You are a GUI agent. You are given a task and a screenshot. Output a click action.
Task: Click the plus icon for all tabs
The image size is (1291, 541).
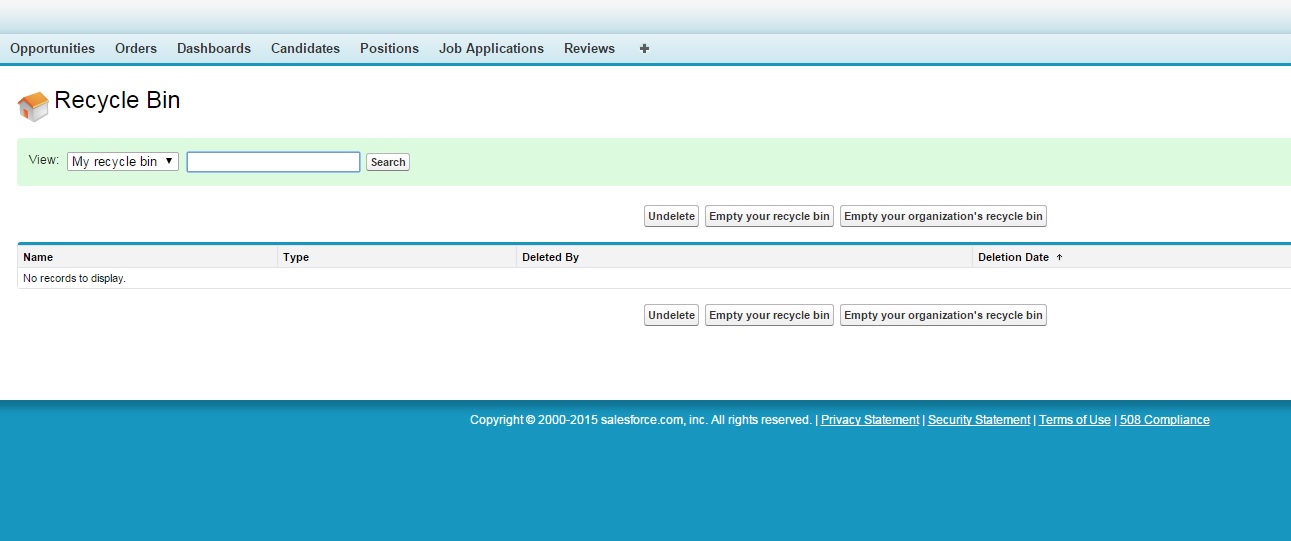[644, 48]
